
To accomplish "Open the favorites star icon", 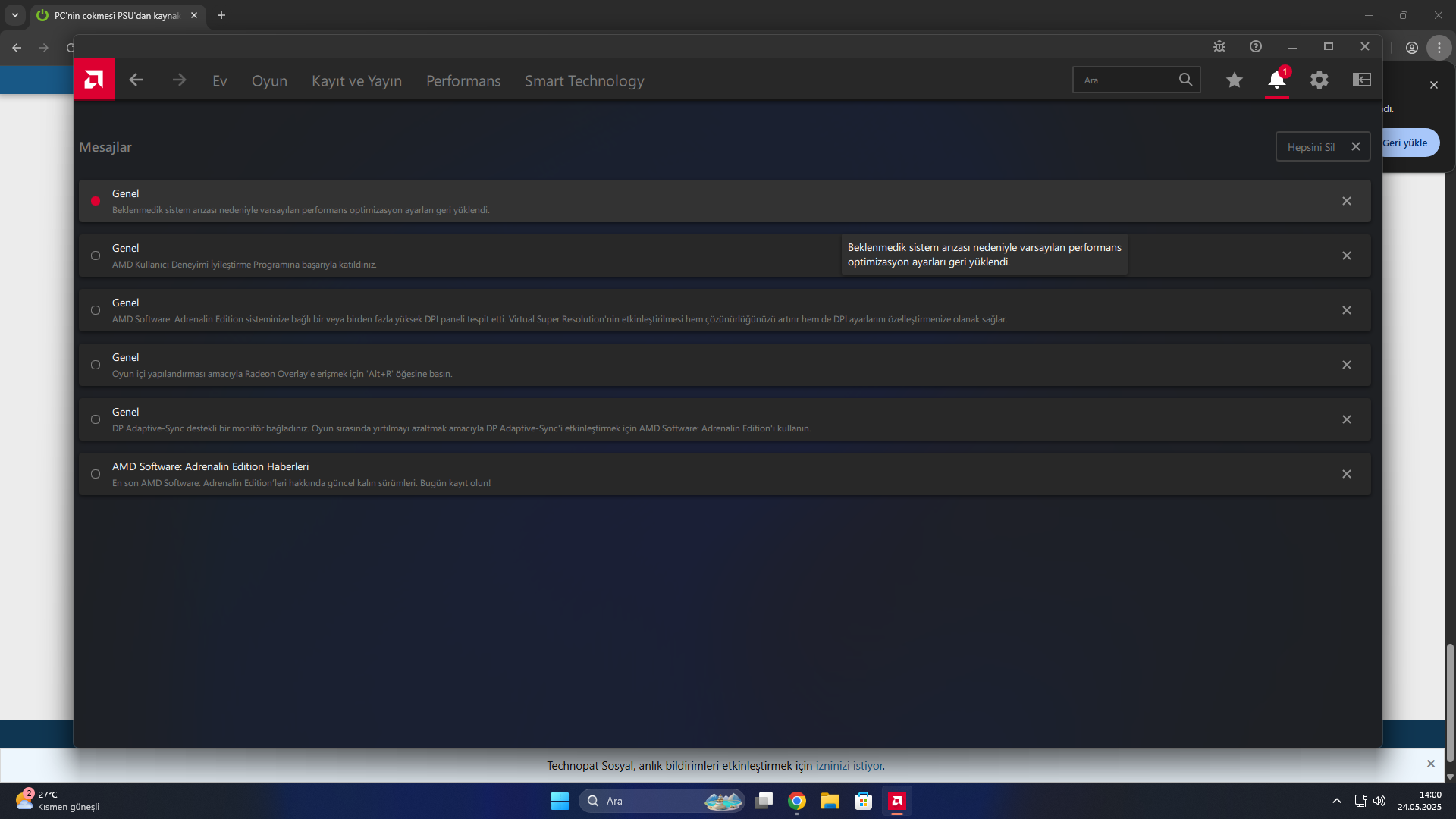I will coord(1235,80).
